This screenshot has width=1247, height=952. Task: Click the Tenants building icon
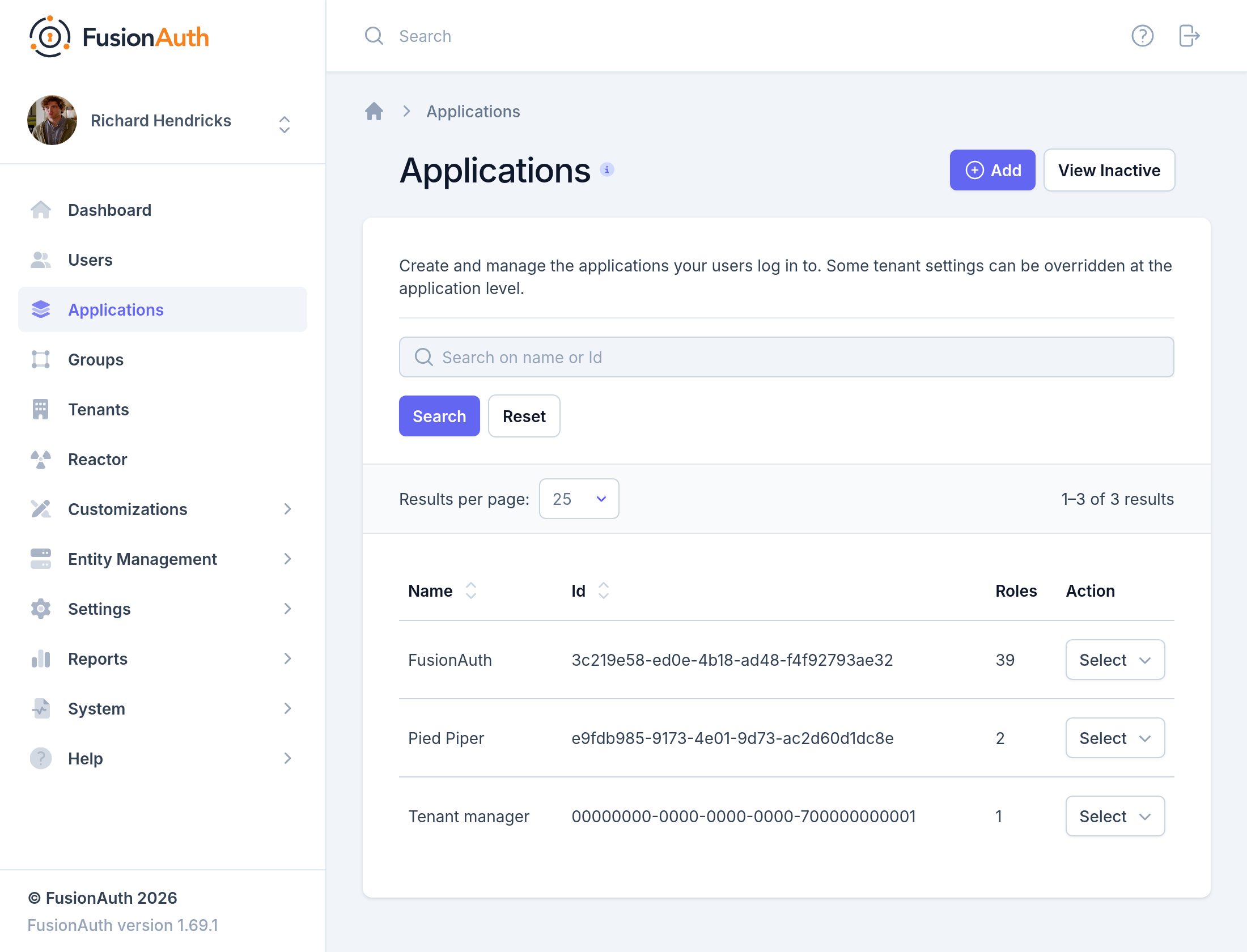click(41, 409)
